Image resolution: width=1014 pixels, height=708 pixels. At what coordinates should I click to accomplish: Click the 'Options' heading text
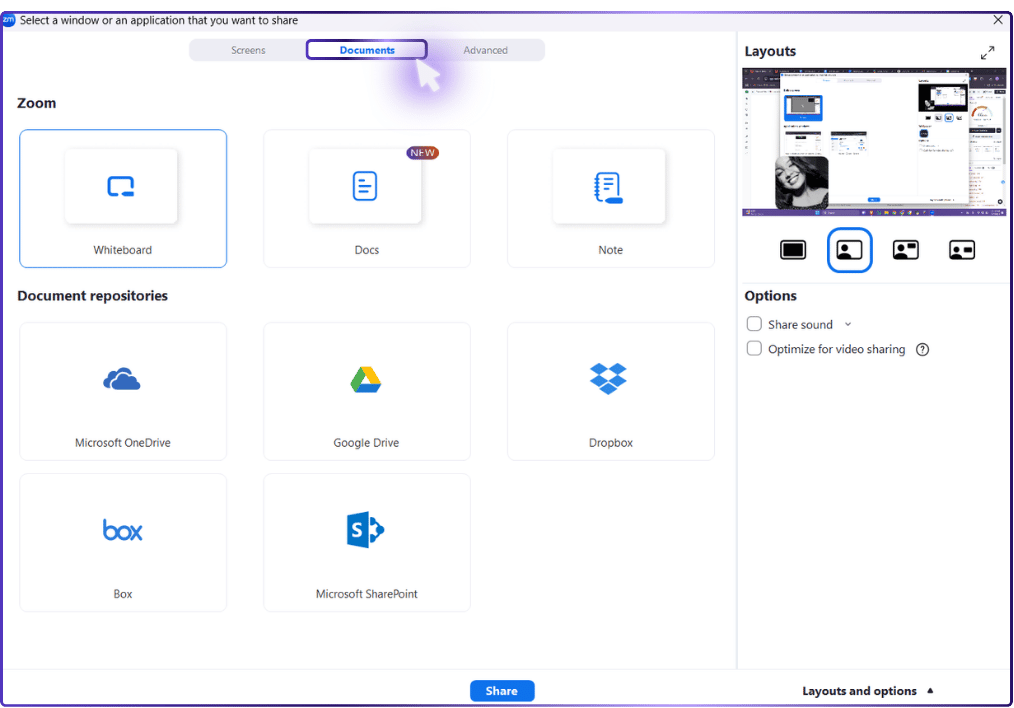click(x=770, y=295)
